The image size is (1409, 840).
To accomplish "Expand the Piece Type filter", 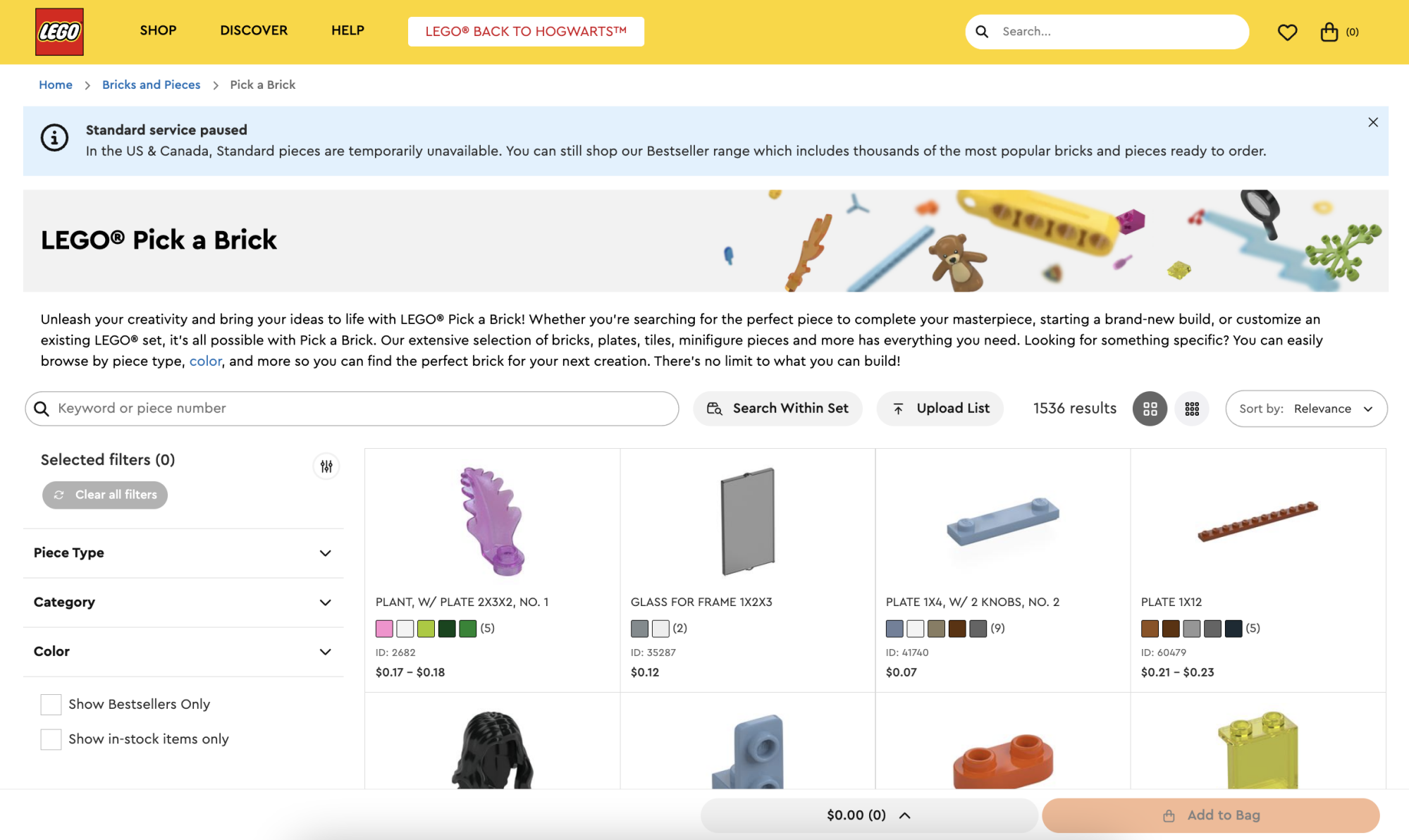I will (x=183, y=553).
